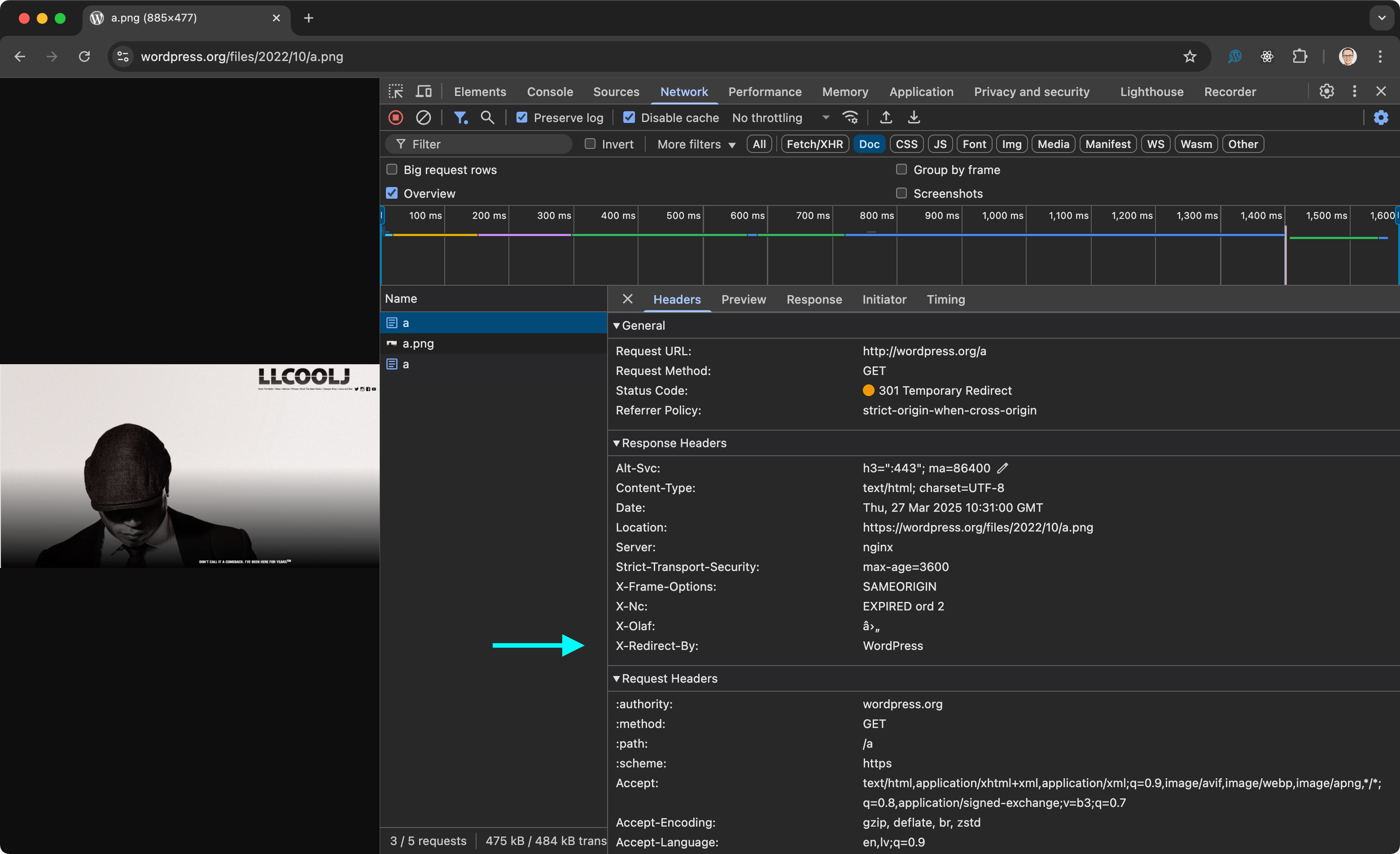Click the filter funnel icon
Image resolution: width=1400 pixels, height=854 pixels.
[x=460, y=118]
